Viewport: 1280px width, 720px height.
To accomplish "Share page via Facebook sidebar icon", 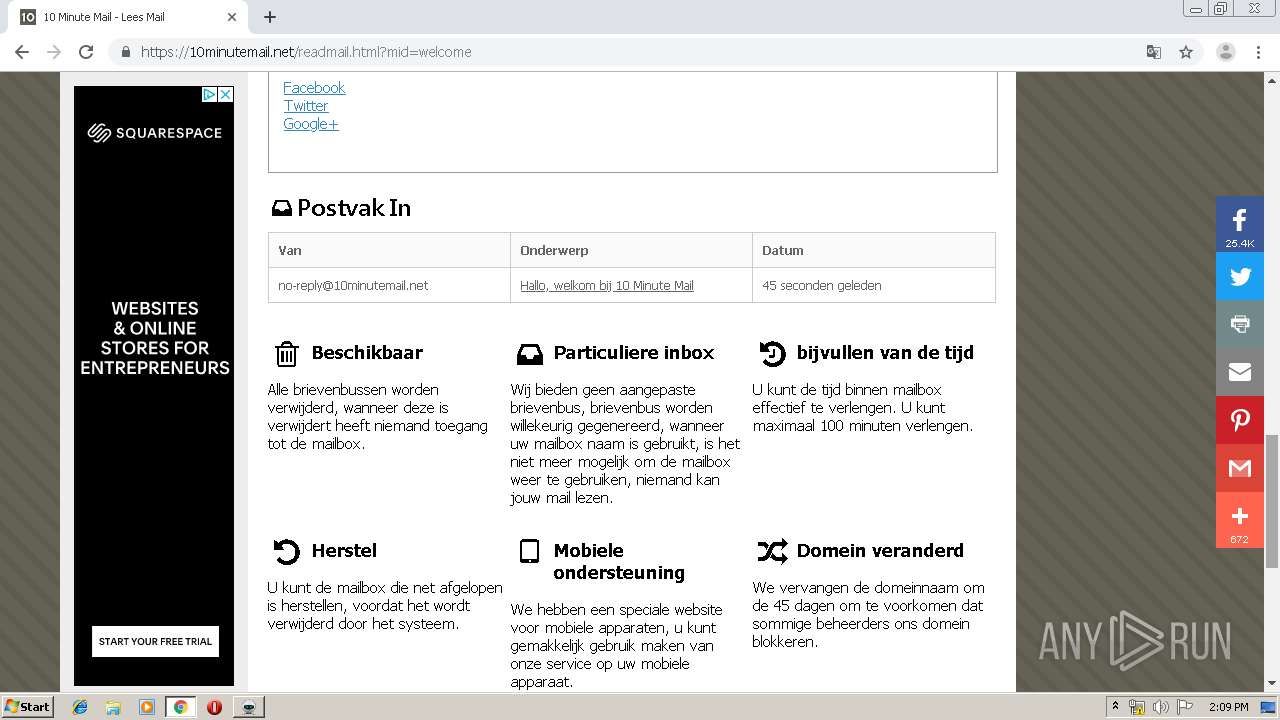I will (1240, 224).
